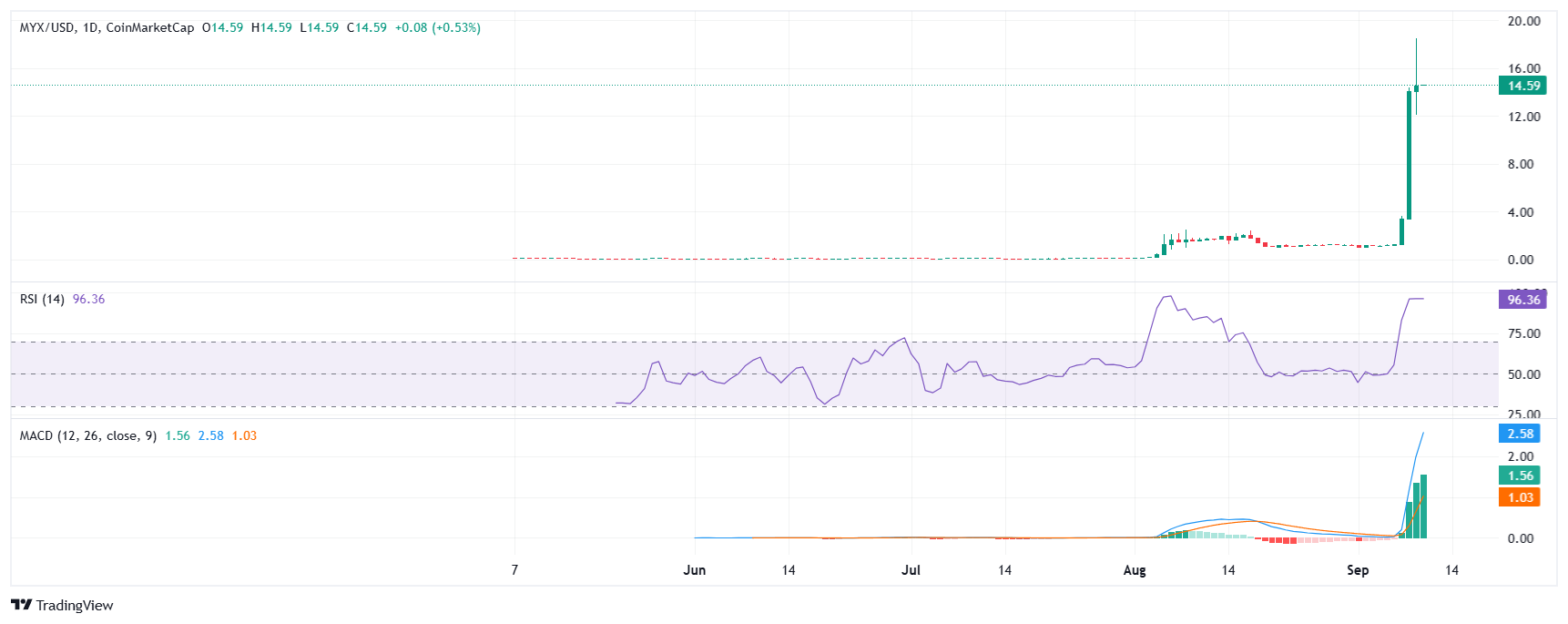Image resolution: width=1568 pixels, height=624 pixels.
Task: Click the purple 96.36 RSI value badge
Action: click(x=1522, y=299)
